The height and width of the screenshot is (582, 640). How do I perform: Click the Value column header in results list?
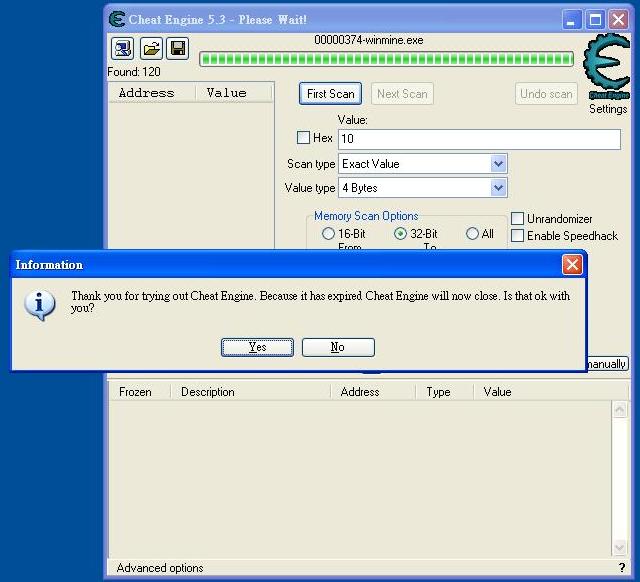point(233,93)
